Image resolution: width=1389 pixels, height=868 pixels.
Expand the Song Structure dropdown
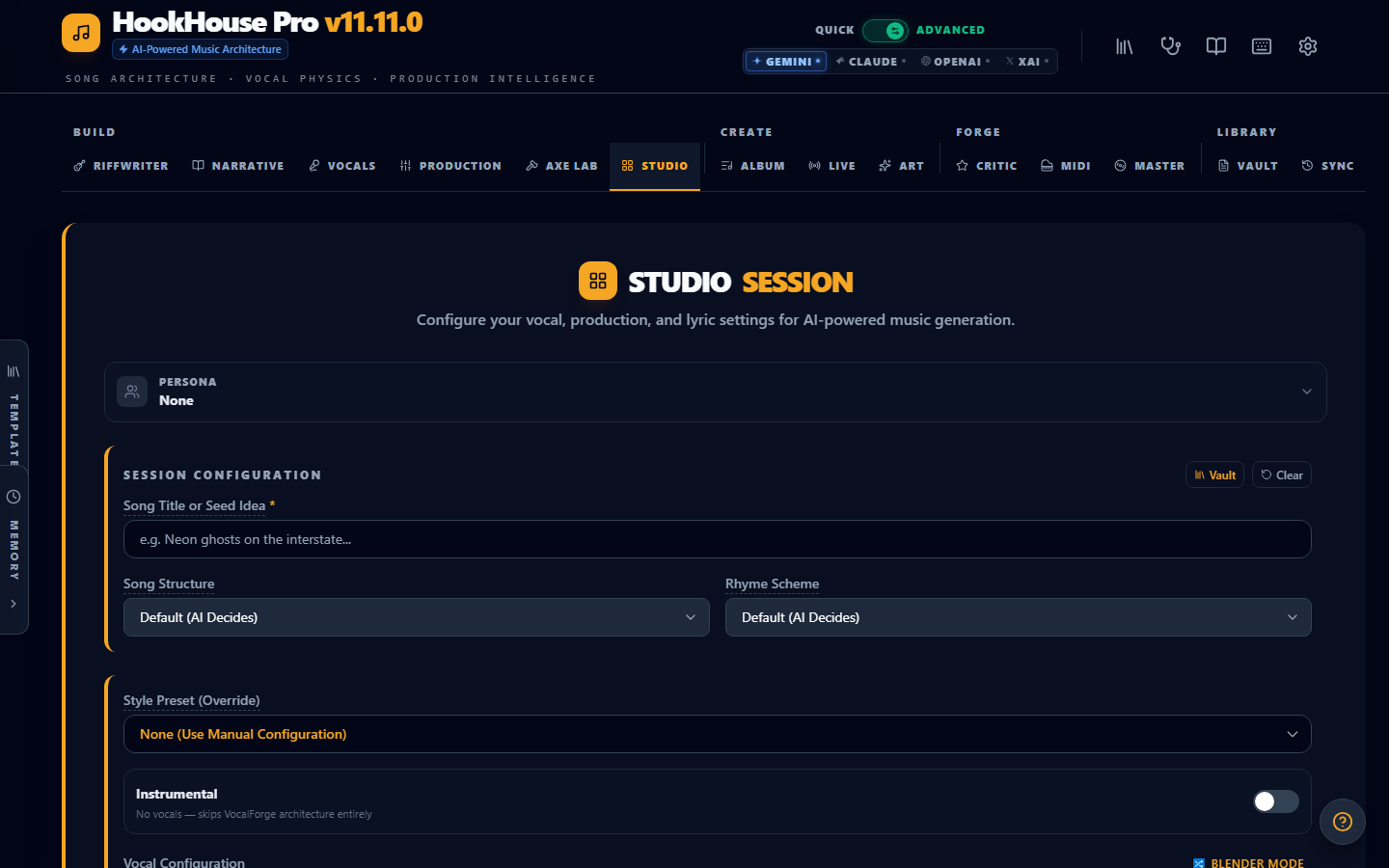416,617
